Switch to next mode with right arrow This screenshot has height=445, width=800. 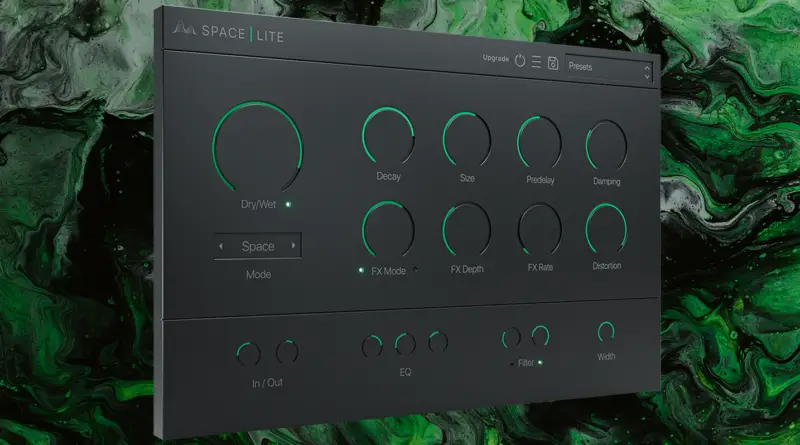(x=293, y=245)
